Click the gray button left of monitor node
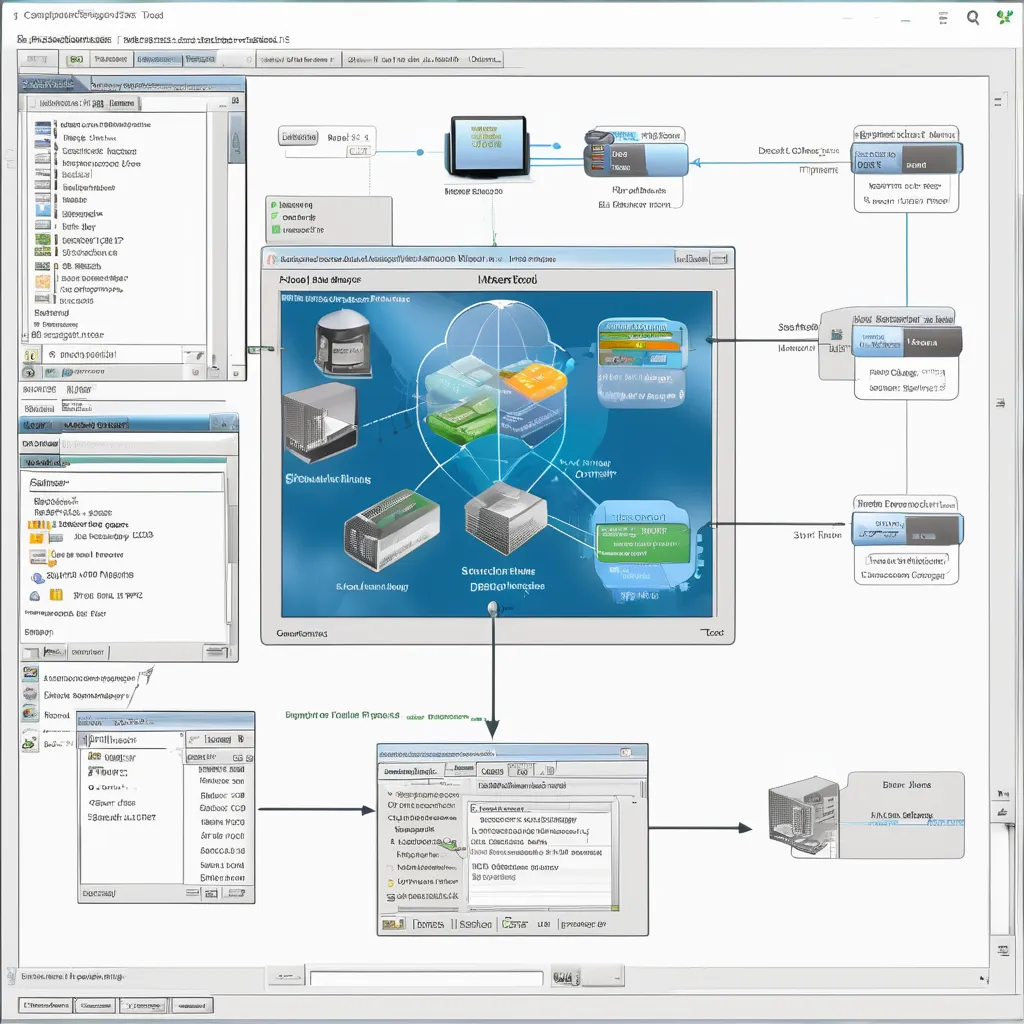The image size is (1024, 1024). point(298,137)
